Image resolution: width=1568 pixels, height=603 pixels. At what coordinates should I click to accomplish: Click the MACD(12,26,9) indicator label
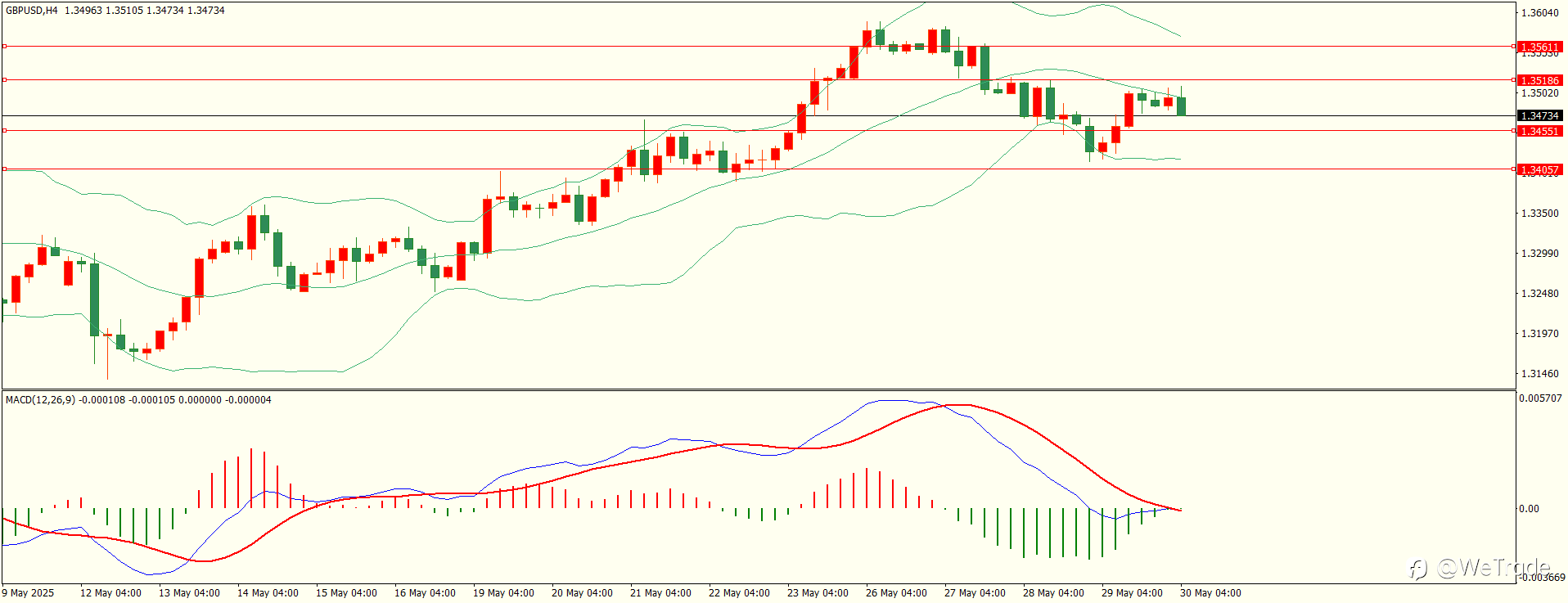click(x=40, y=399)
